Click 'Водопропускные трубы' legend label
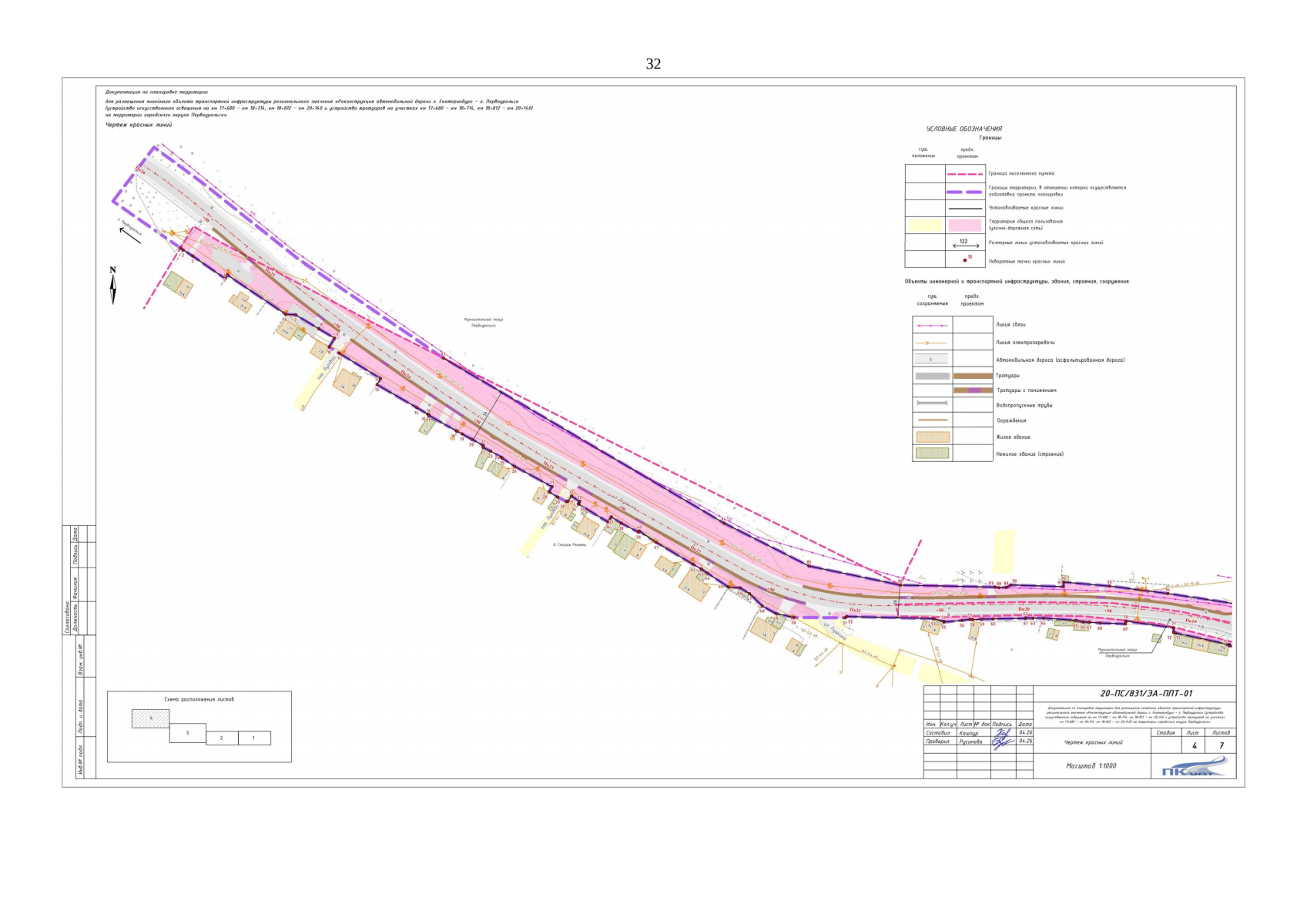 1024,405
